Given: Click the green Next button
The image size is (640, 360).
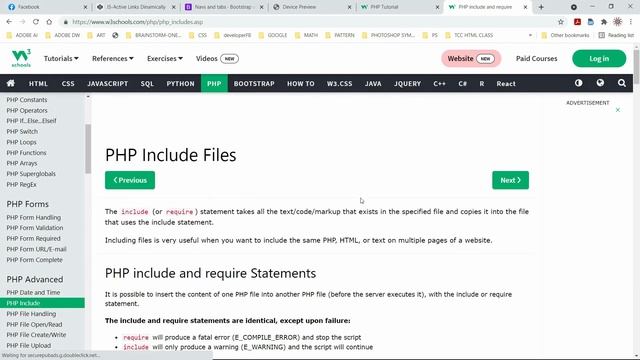Looking at the screenshot, I should click(x=510, y=180).
